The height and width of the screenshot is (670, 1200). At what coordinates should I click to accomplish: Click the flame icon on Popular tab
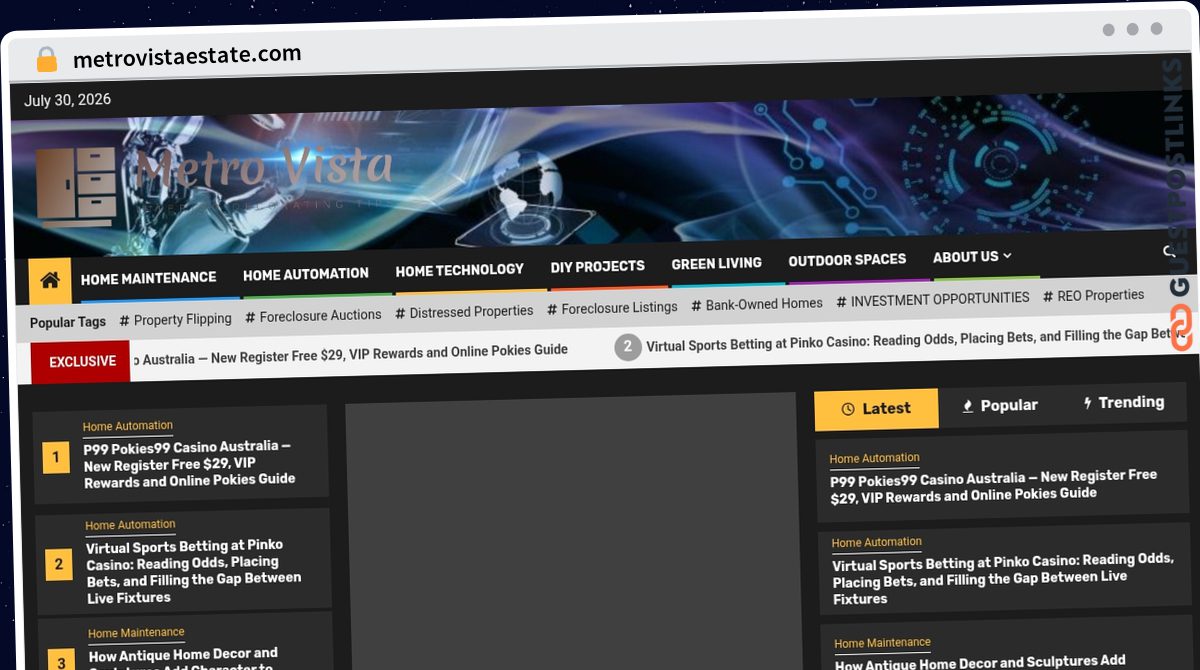pos(967,406)
